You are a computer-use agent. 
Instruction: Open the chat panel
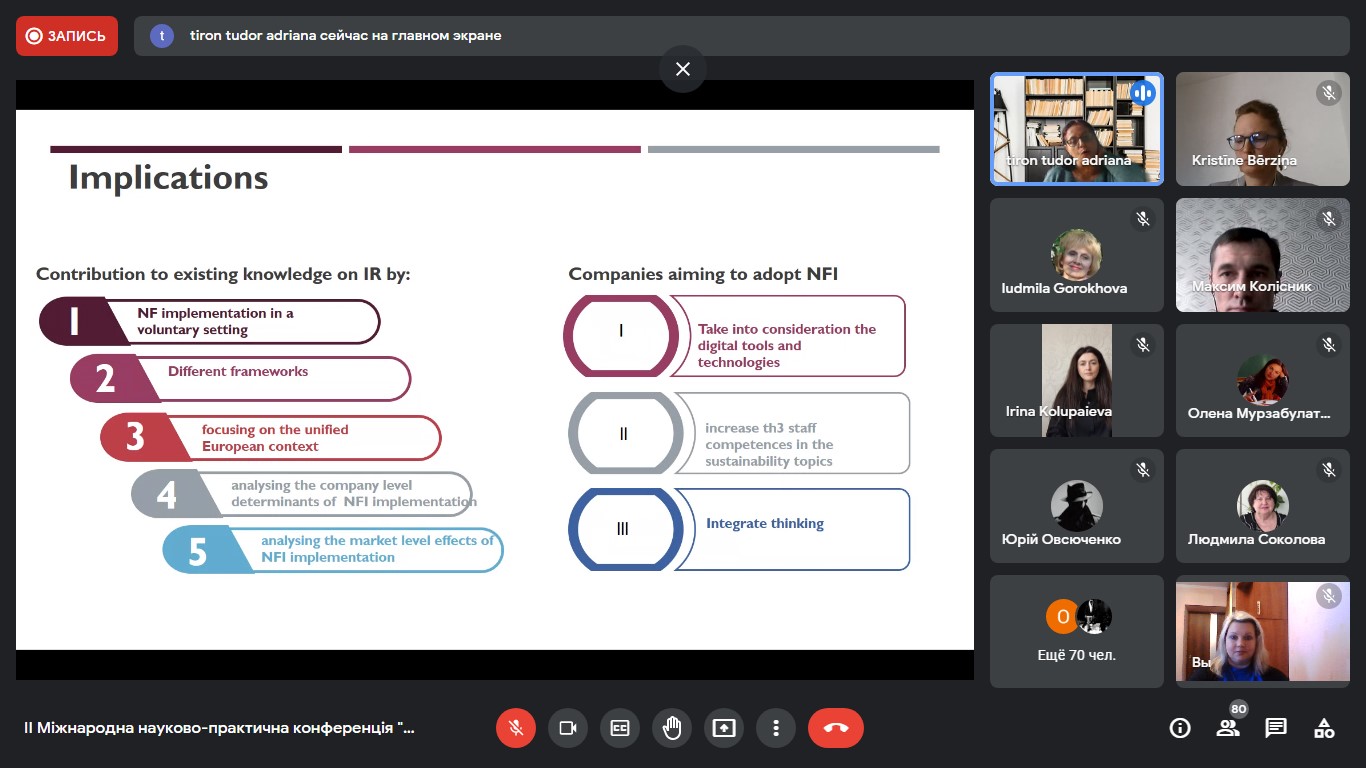click(1276, 728)
